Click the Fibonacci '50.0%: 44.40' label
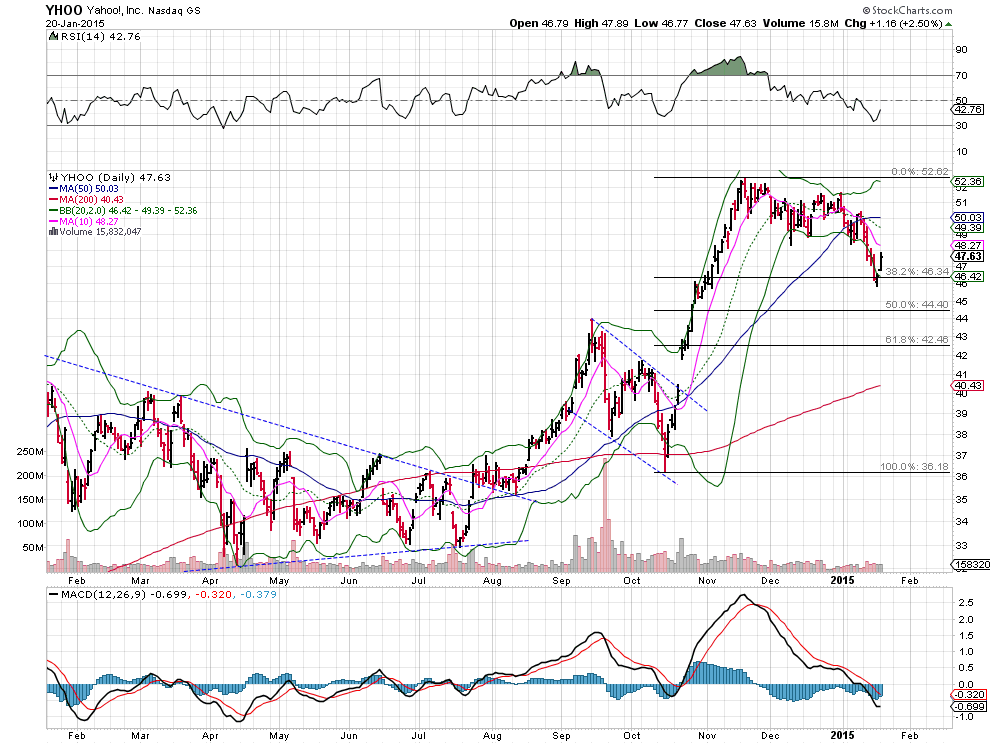The height and width of the screenshot is (744, 990). 917,304
